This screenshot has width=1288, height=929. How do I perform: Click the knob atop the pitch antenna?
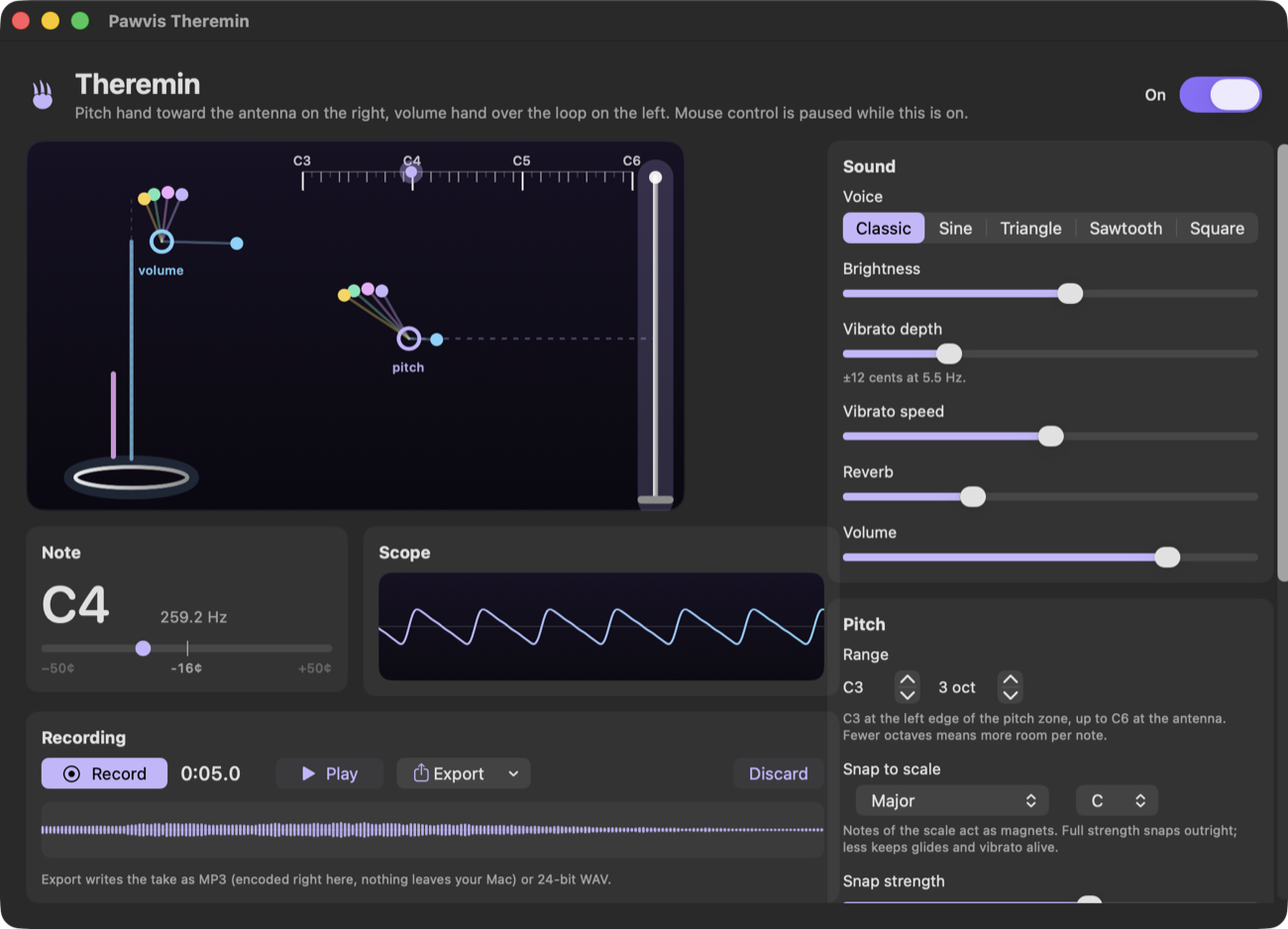click(655, 177)
